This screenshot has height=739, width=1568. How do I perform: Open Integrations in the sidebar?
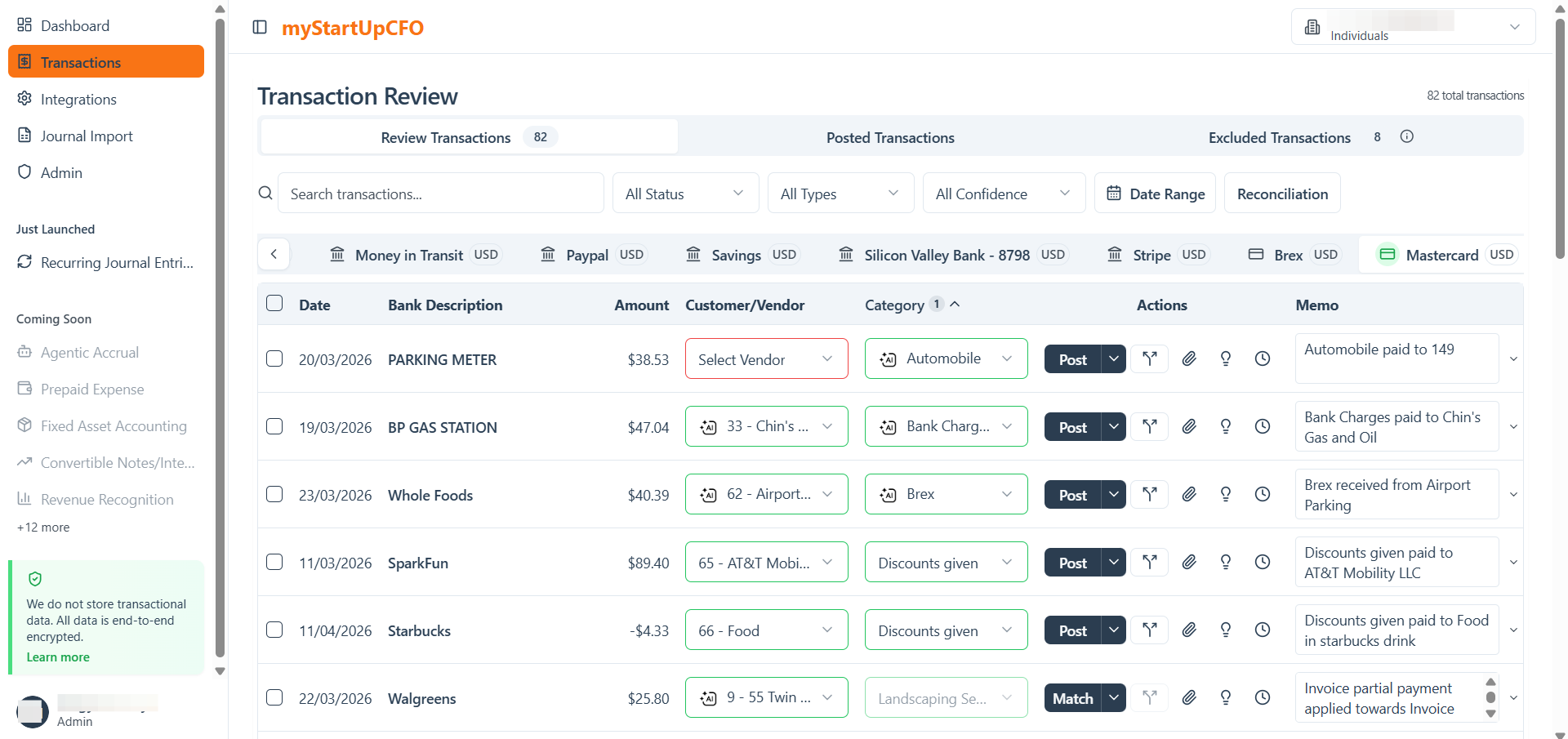coord(106,99)
